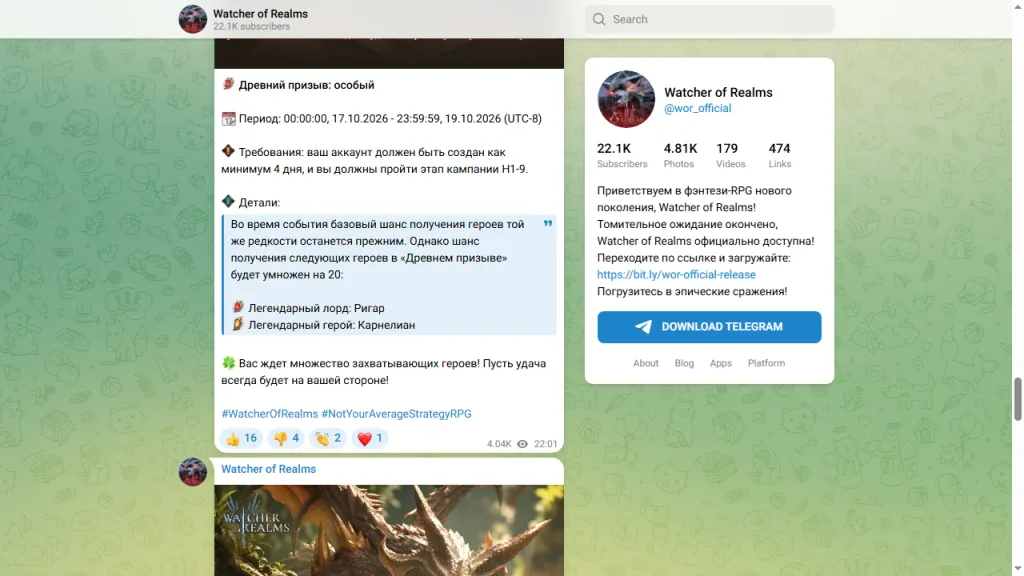The width and height of the screenshot is (1024, 576).
Task: Click the thumbs down reaction with 4
Action: click(286, 438)
